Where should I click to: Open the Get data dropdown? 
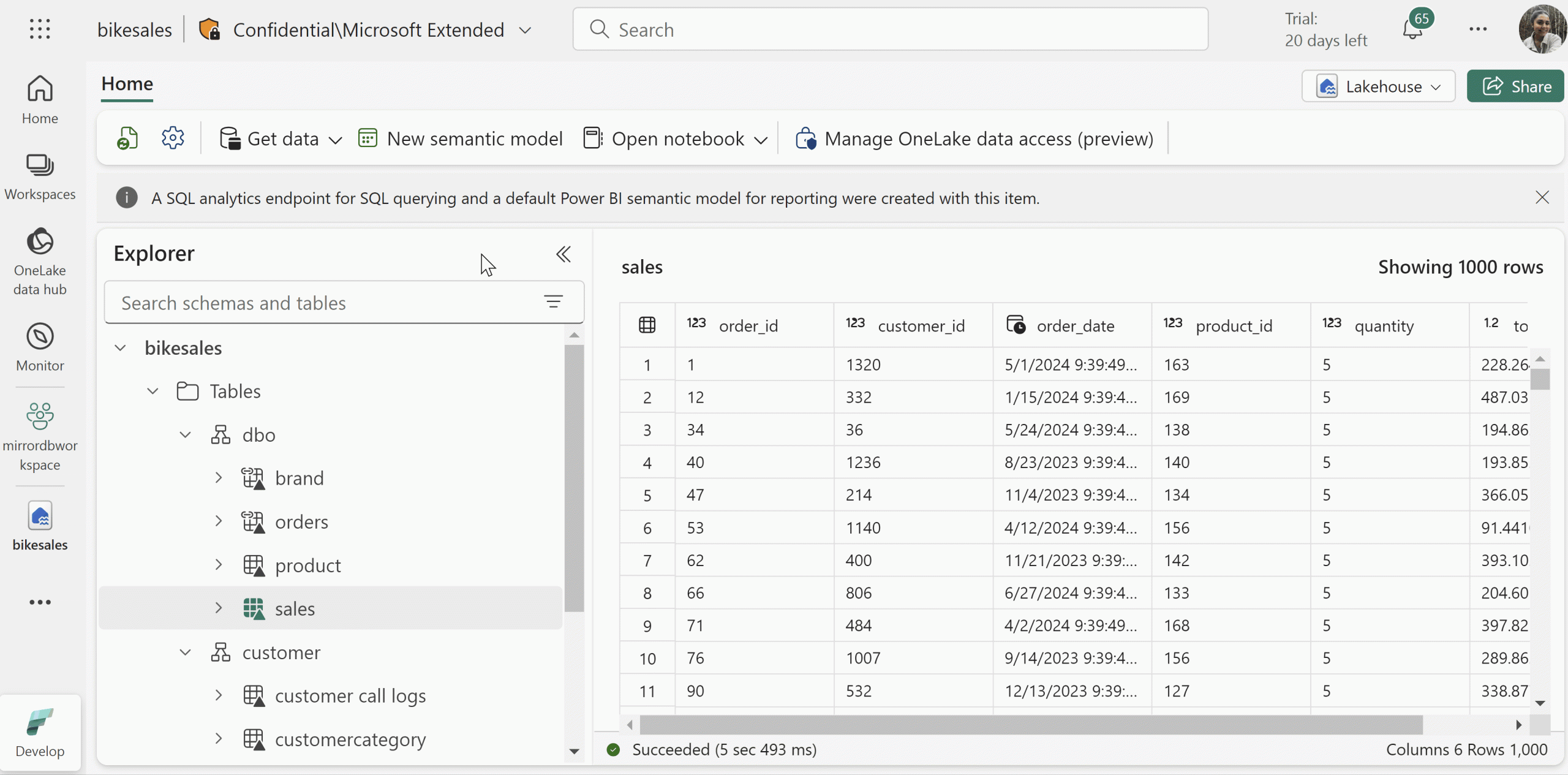pos(279,138)
